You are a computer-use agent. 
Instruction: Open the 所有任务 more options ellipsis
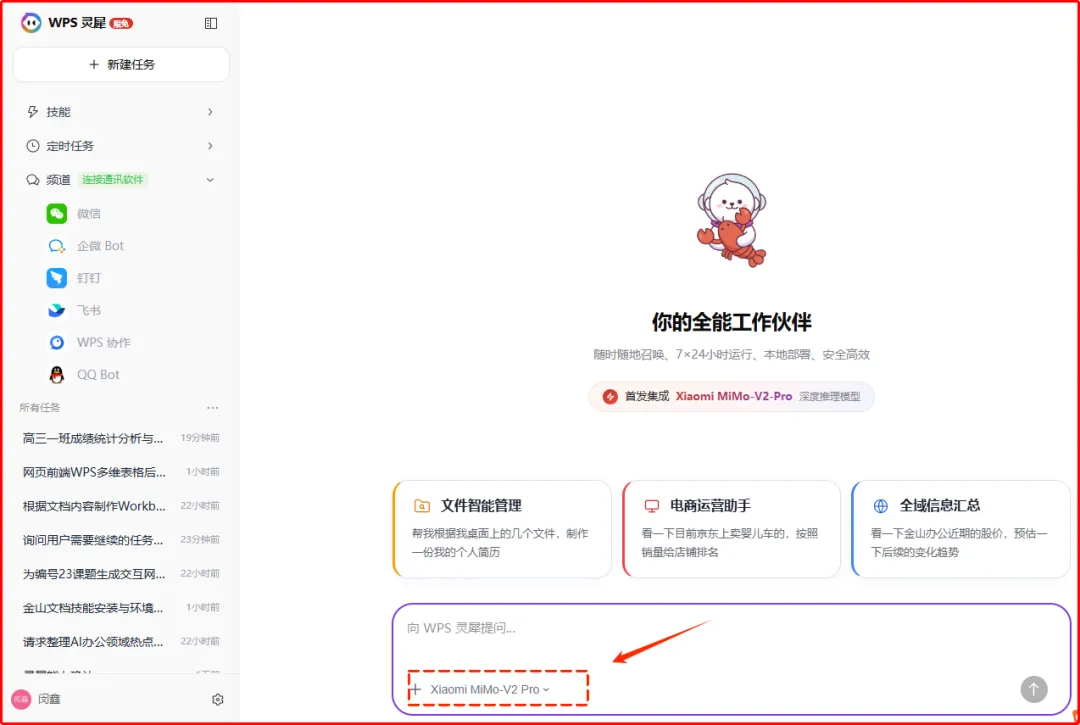[x=212, y=408]
